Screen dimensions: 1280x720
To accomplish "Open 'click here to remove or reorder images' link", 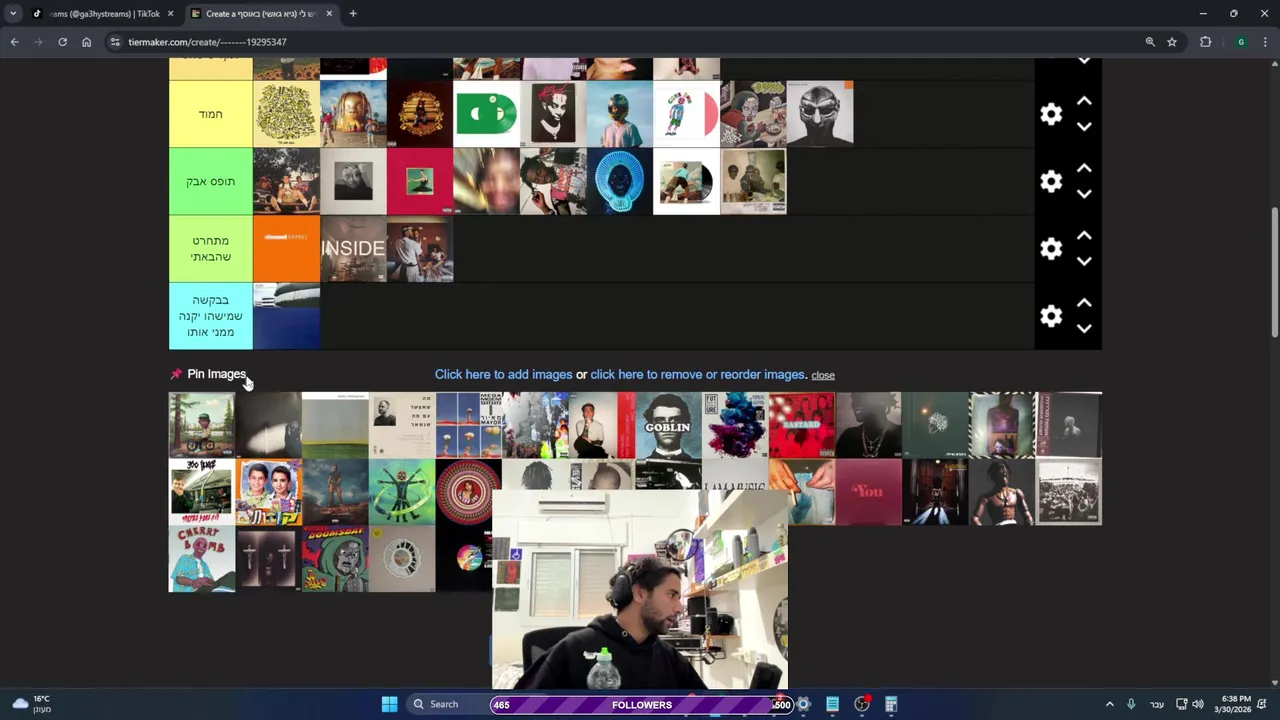I will pyautogui.click(x=697, y=374).
